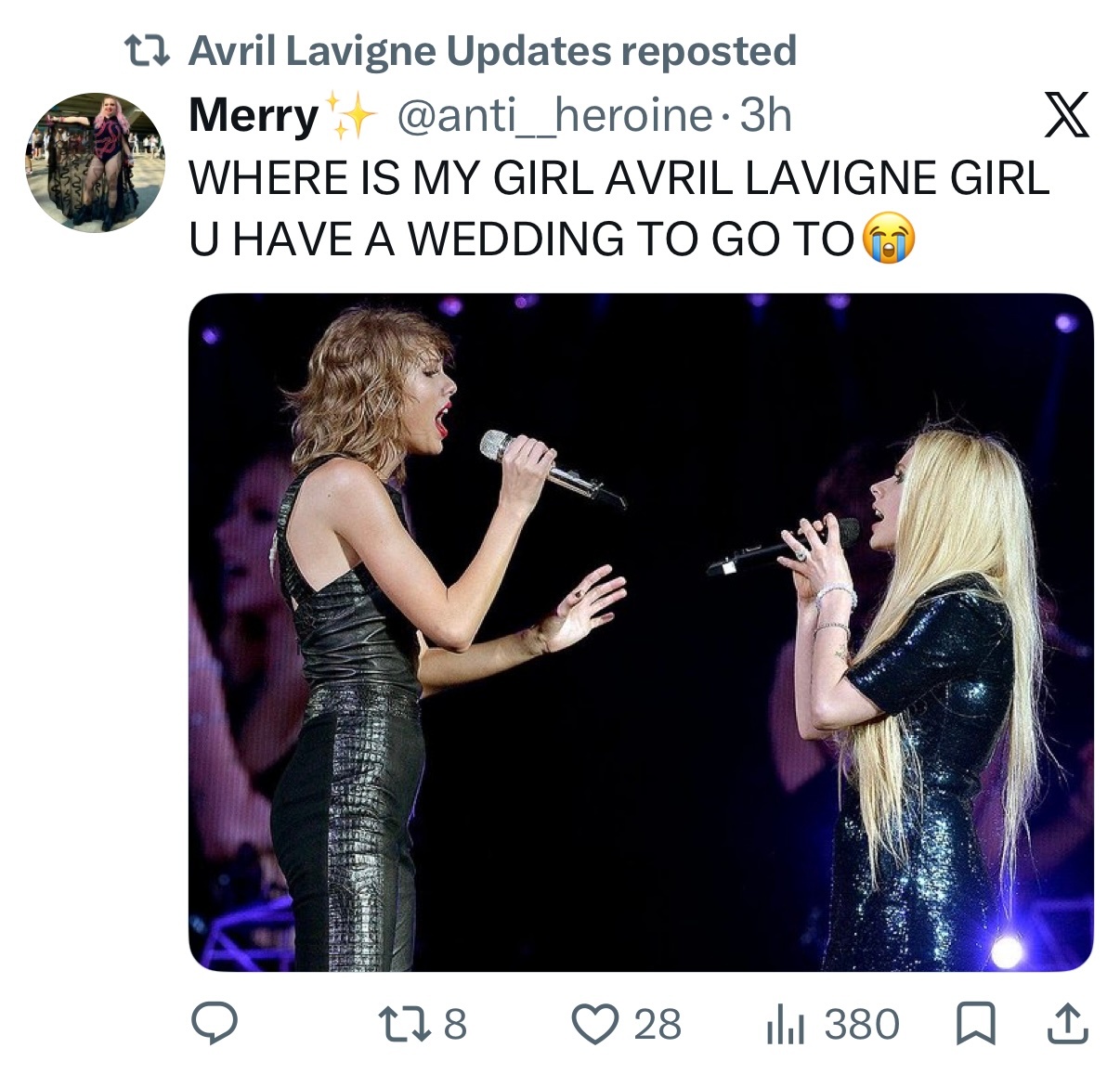The height and width of the screenshot is (1087, 1120).
Task: Open Merry display name profile
Action: click(x=254, y=117)
